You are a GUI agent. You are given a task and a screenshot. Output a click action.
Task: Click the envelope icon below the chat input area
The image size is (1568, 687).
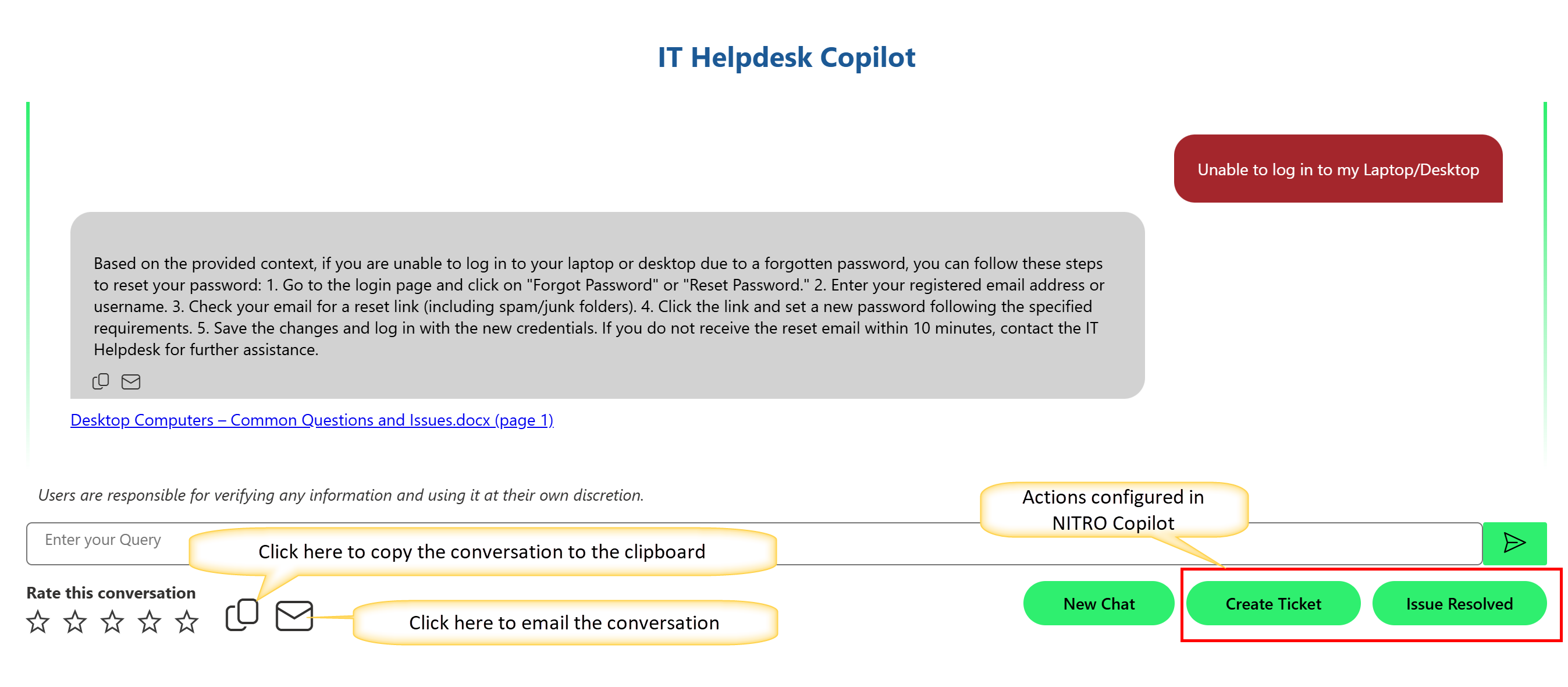pyautogui.click(x=294, y=617)
